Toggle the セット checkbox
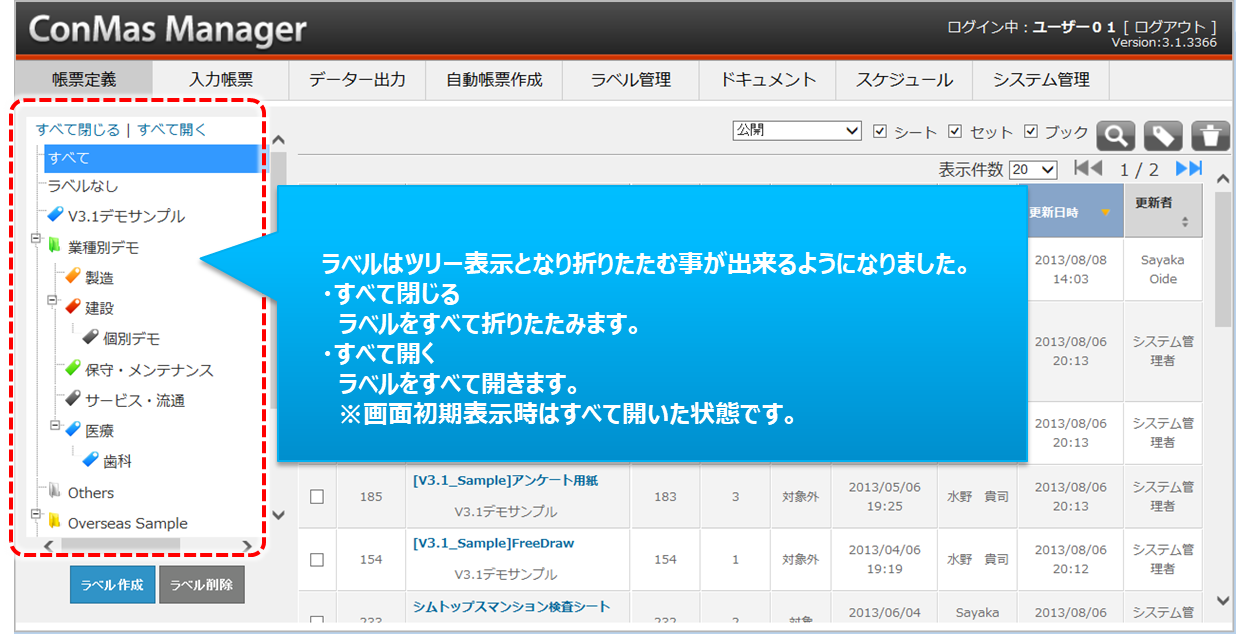1236x634 pixels. click(x=955, y=132)
